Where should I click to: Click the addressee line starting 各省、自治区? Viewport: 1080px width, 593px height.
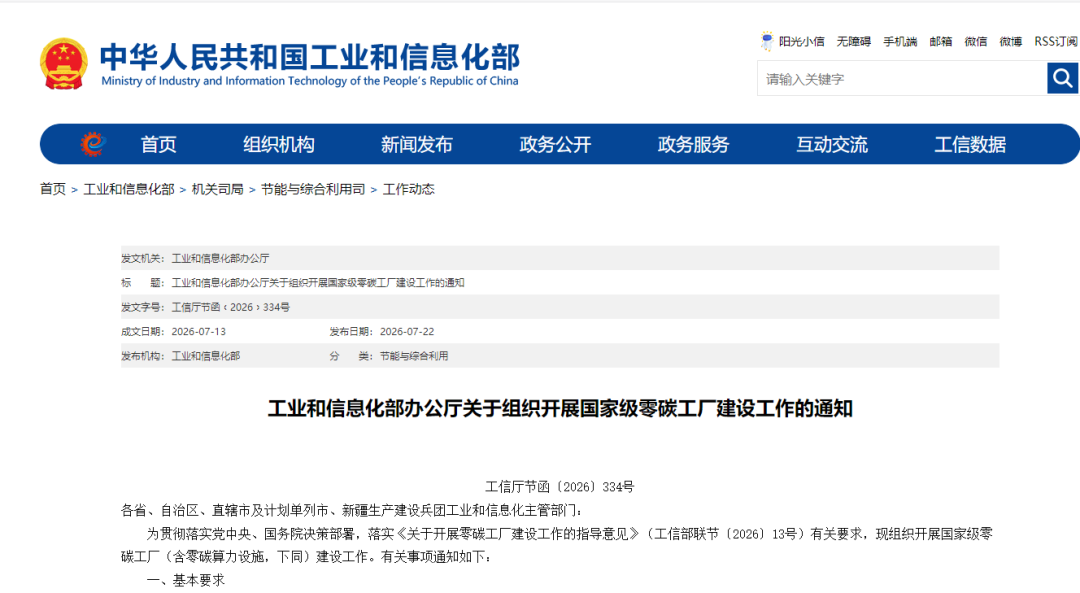351,510
